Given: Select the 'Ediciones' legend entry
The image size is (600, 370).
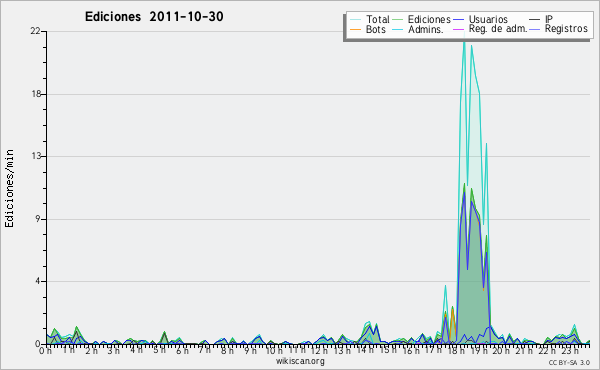Looking at the screenshot, I should [429, 19].
